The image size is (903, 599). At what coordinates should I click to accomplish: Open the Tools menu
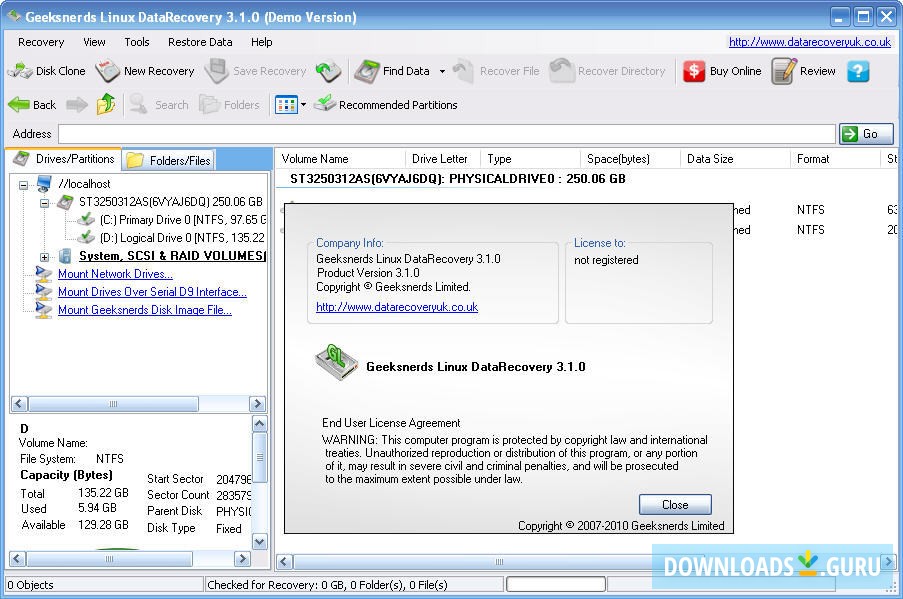coord(136,42)
